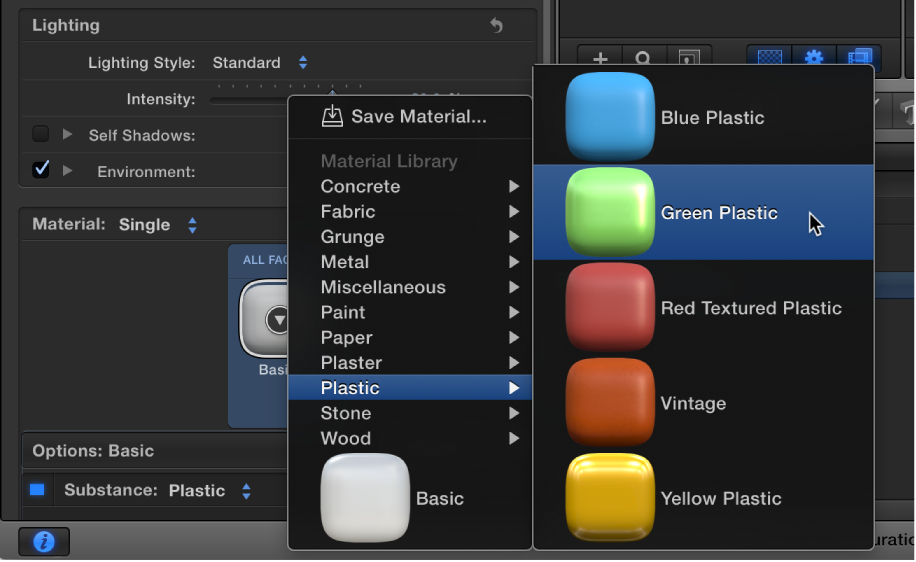Open the Fabric submenu

click(x=410, y=211)
